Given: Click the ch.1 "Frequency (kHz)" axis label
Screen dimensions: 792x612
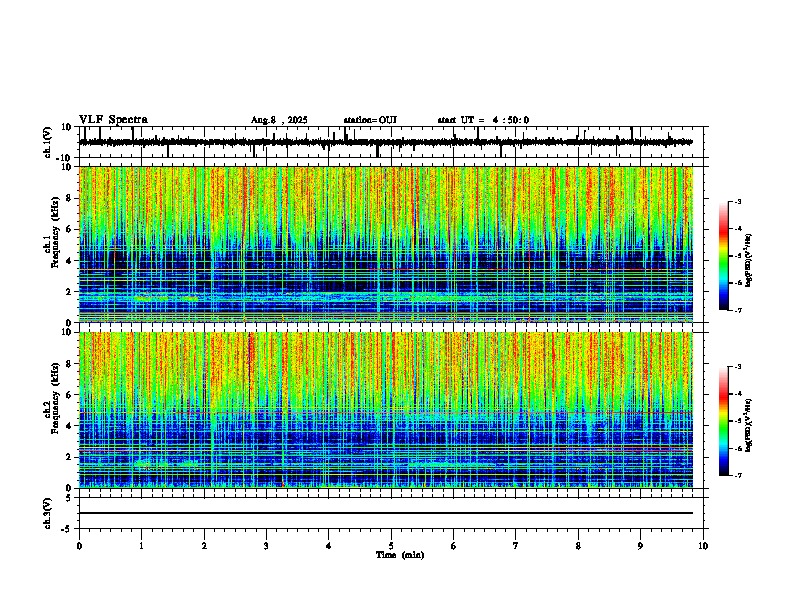Looking at the screenshot, I should point(55,232).
